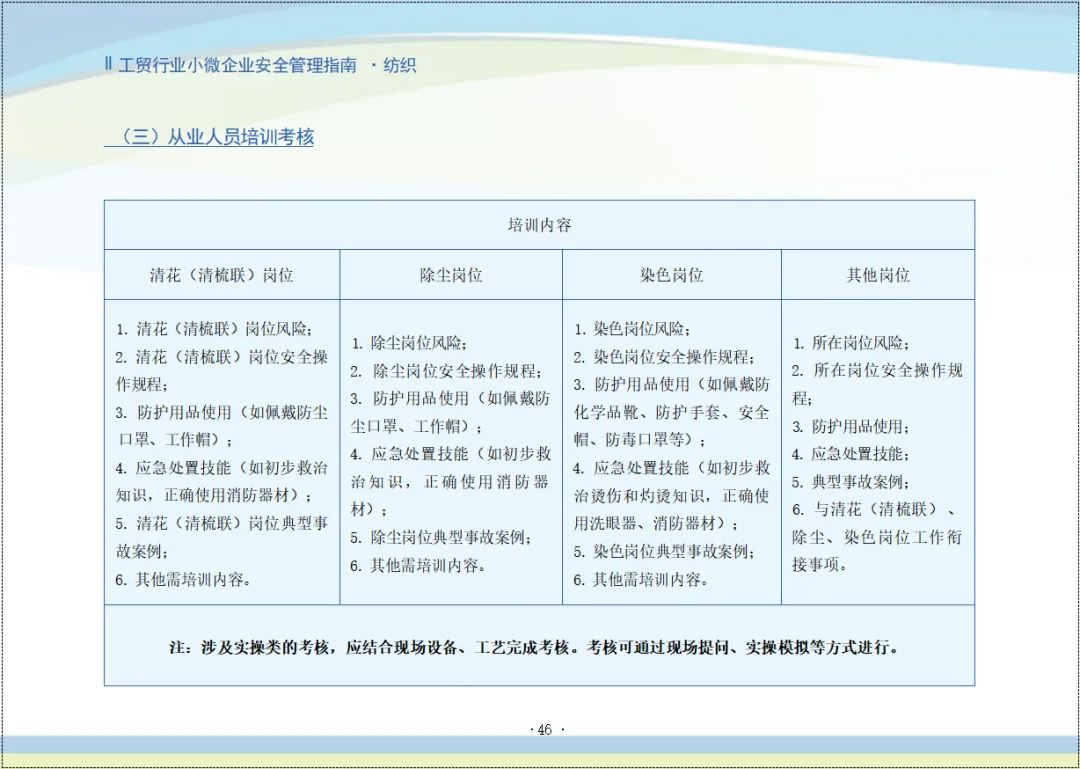The width and height of the screenshot is (1080, 769).
Task: Click line 用洗眼器、消防器材）
Action: (x=656, y=524)
